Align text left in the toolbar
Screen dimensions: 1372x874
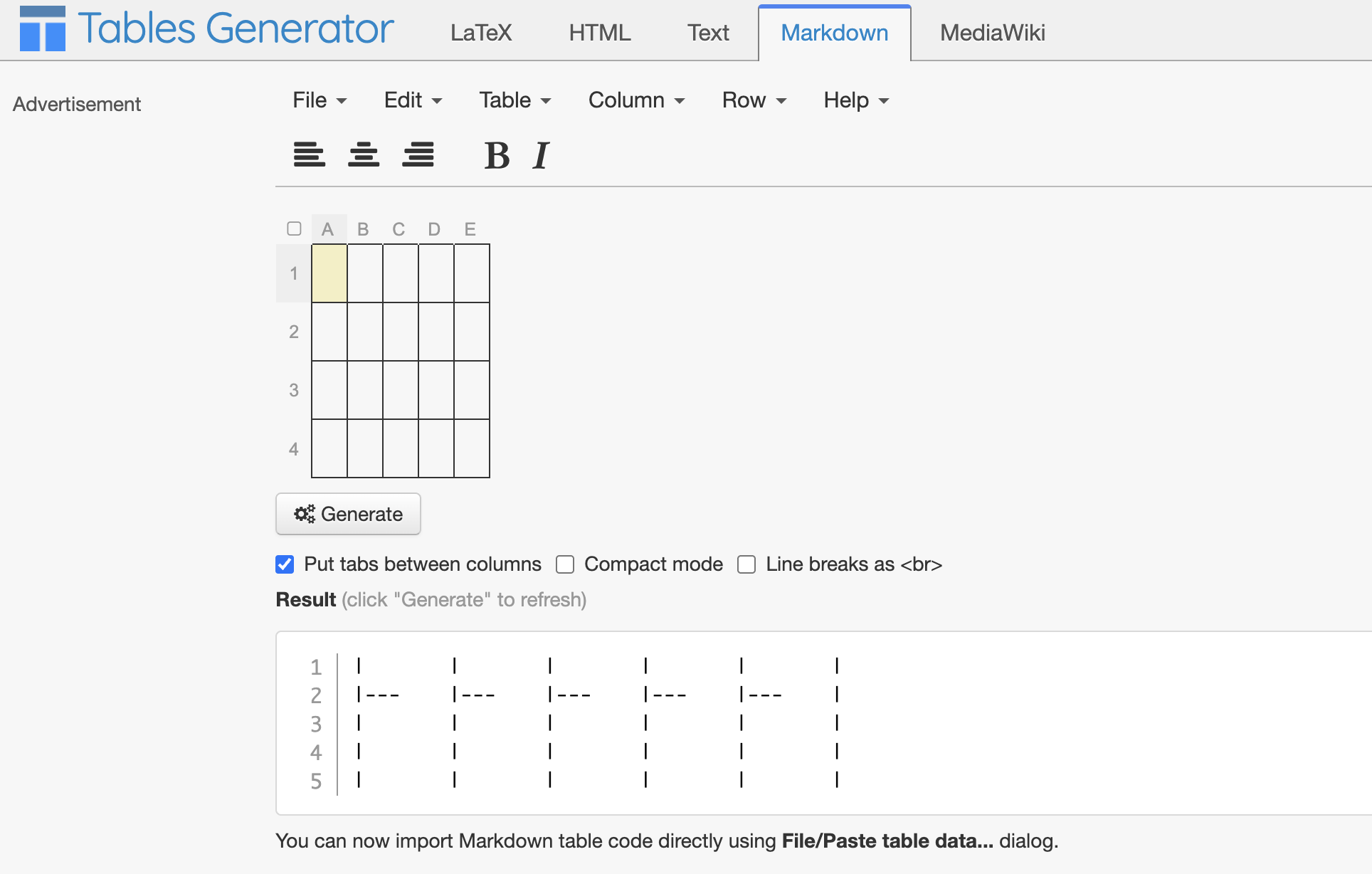(x=310, y=154)
